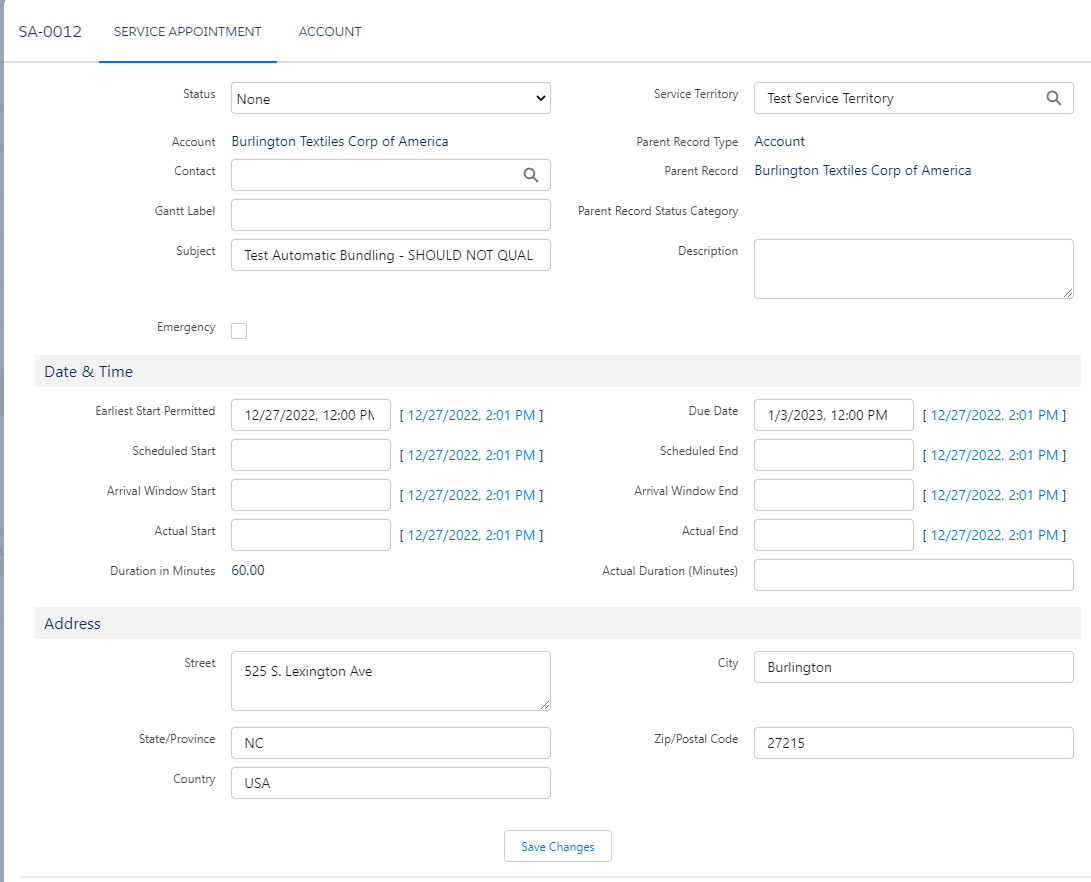The width and height of the screenshot is (1091, 882).
Task: Switch to the ACCOUNT tab
Action: pyautogui.click(x=330, y=31)
